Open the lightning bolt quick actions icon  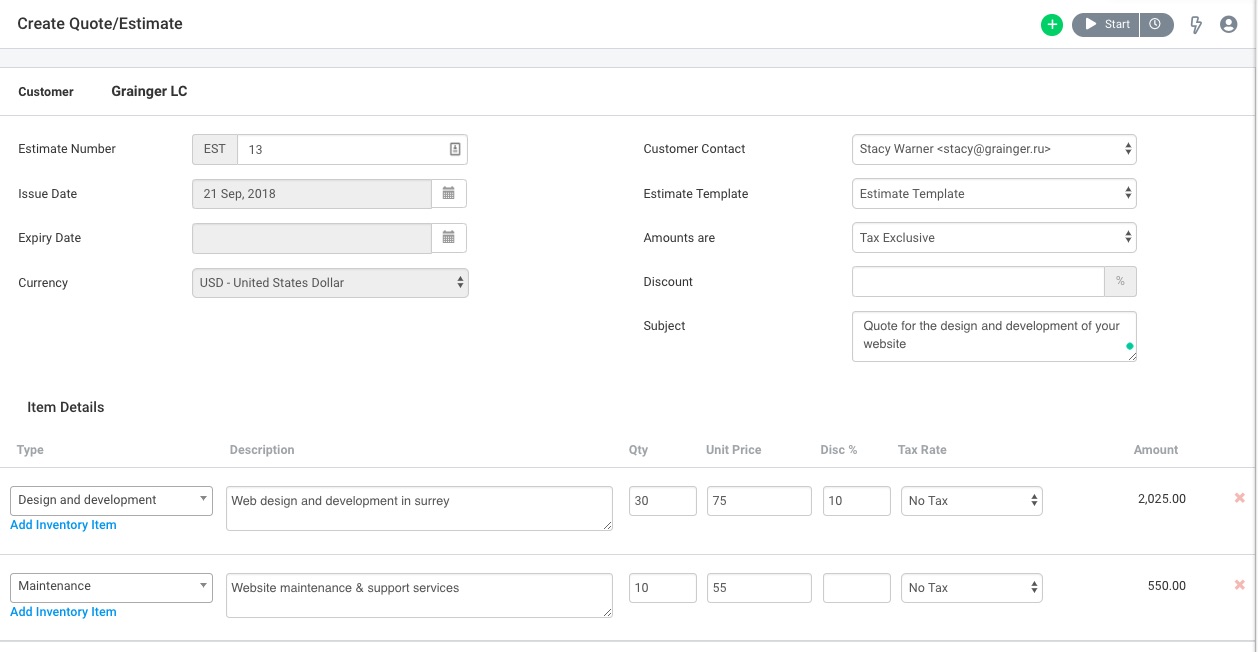[x=1196, y=25]
